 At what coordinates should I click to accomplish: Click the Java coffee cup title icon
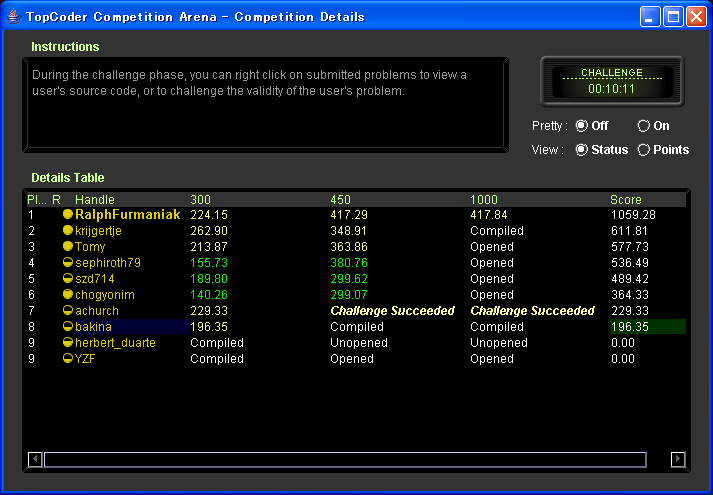pyautogui.click(x=14, y=17)
